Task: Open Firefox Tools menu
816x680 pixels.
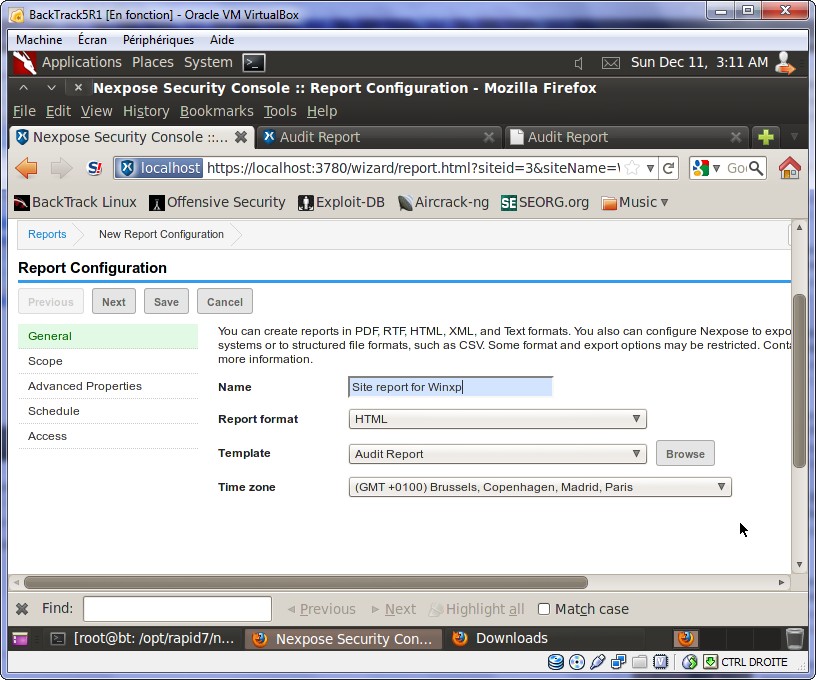Action: click(x=280, y=111)
